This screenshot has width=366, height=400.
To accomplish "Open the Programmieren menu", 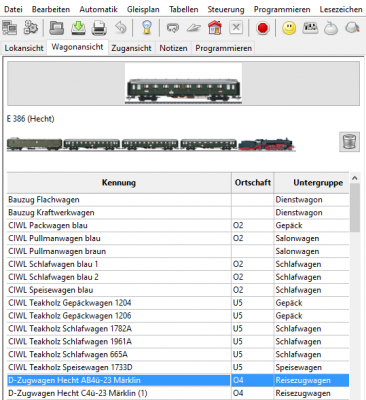I will pyautogui.click(x=282, y=9).
